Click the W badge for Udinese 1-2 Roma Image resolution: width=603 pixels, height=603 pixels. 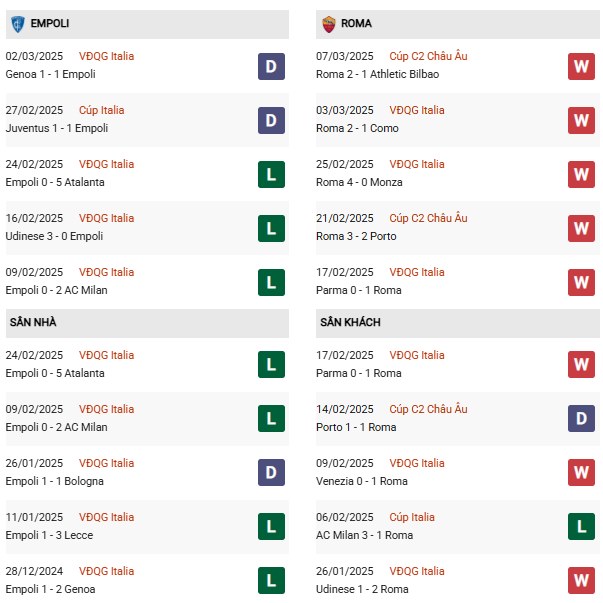click(x=582, y=581)
